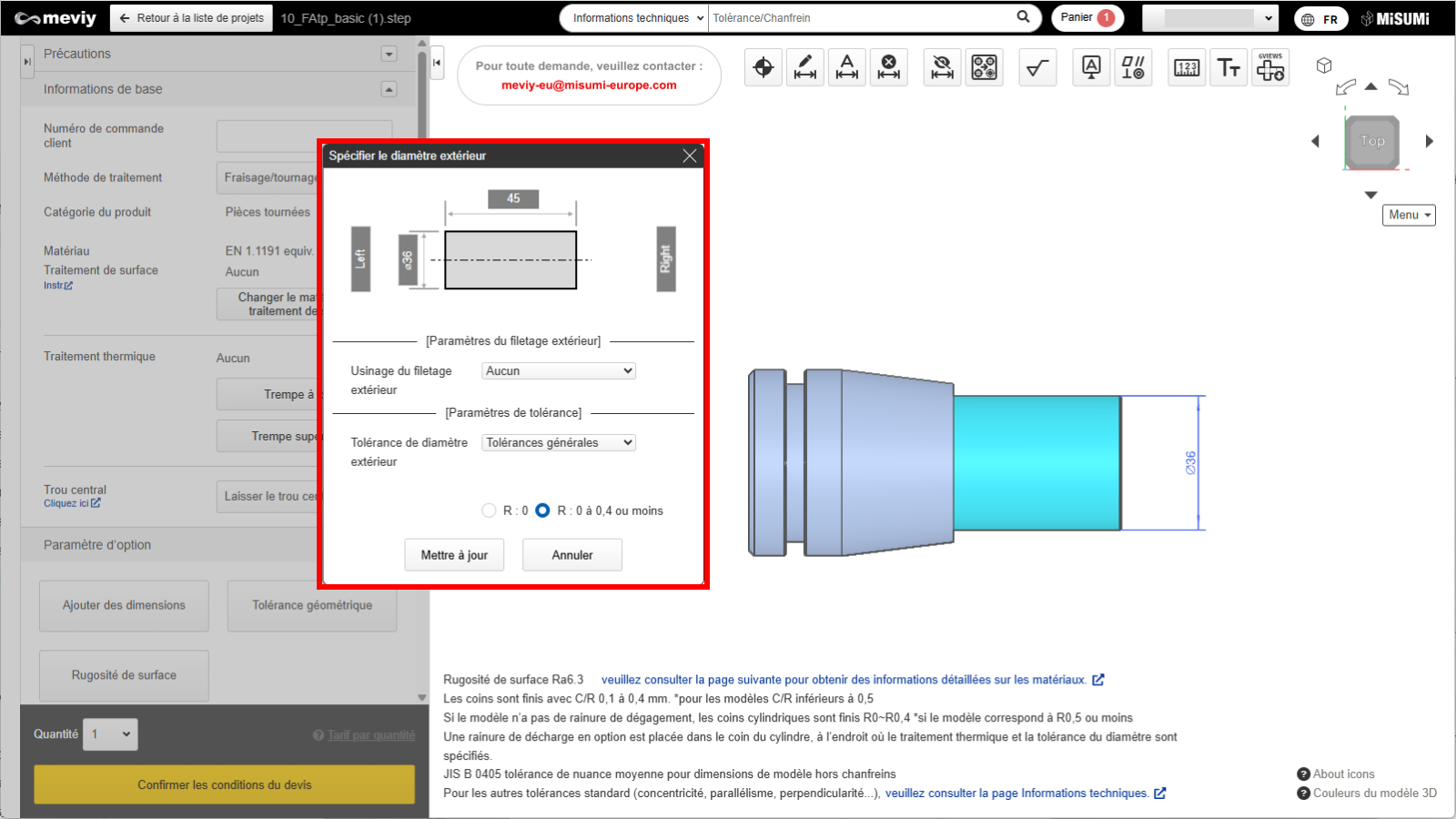
Task: Select the edit dimension pencil icon
Action: 805,67
